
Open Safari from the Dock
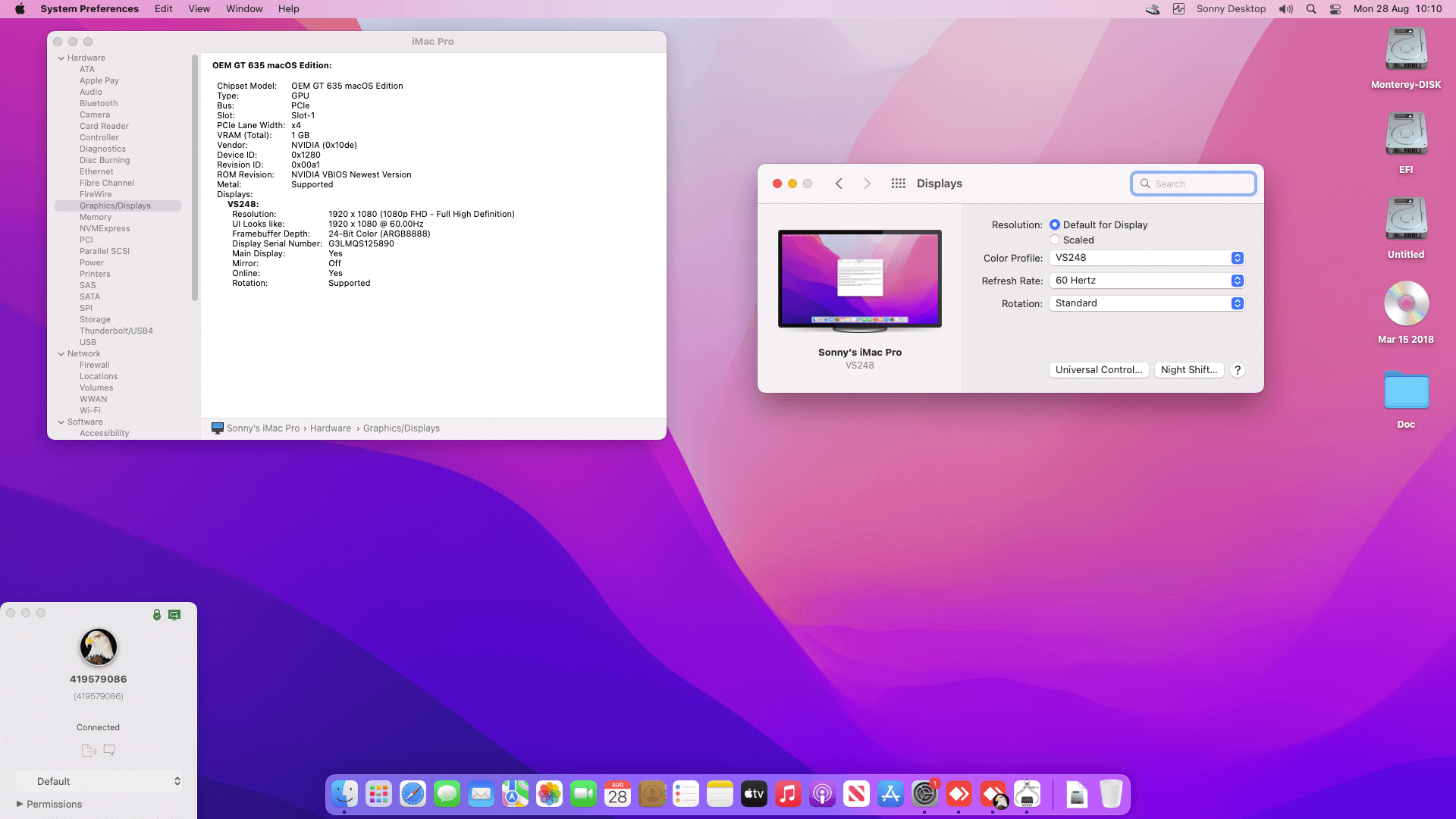point(413,794)
